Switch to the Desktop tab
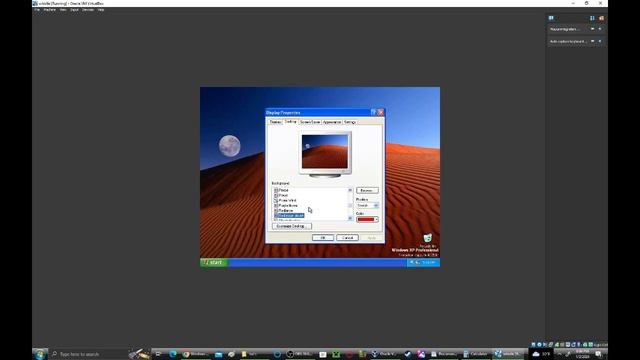Screen dimensions: 640x360 coord(290,122)
